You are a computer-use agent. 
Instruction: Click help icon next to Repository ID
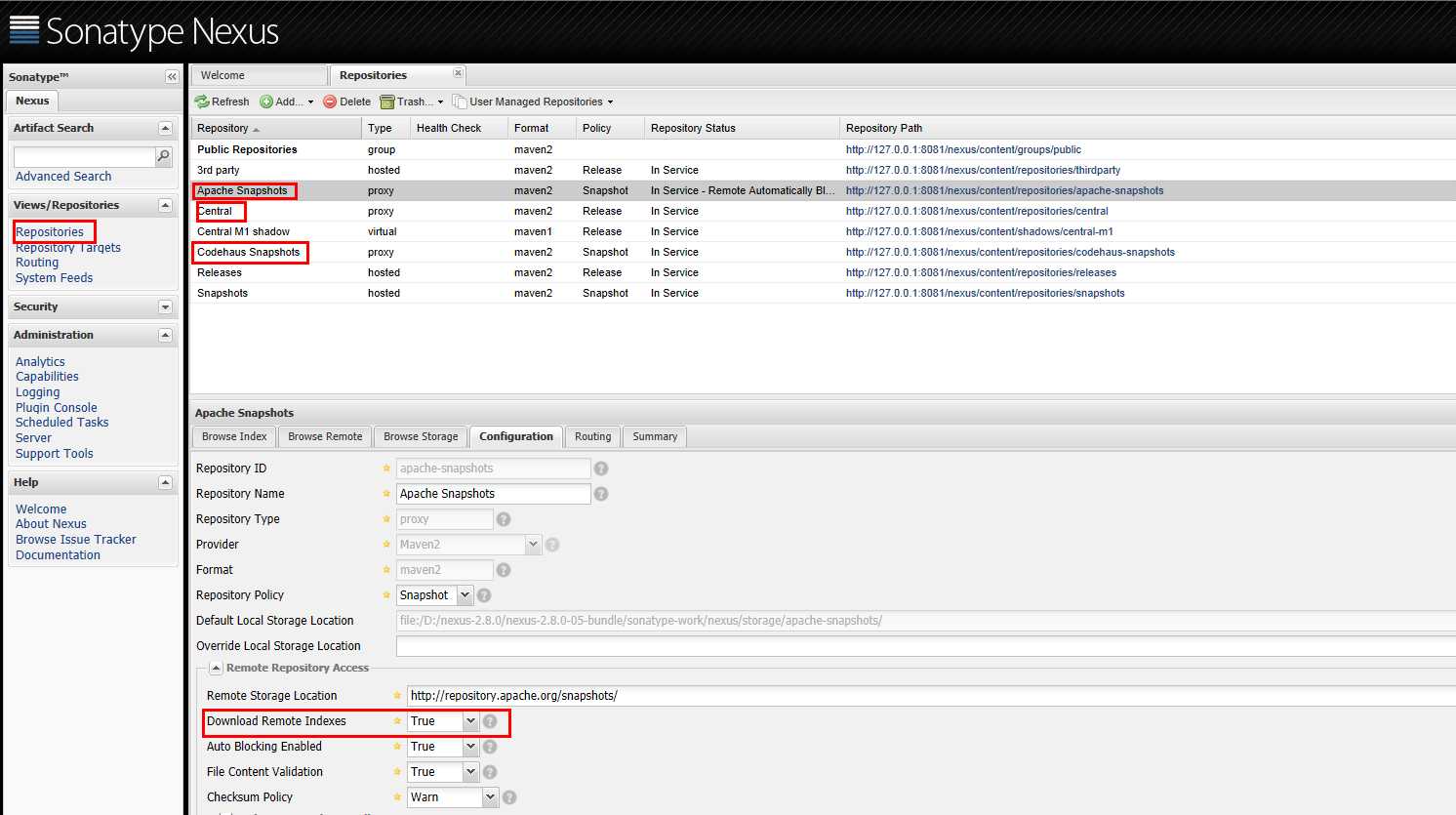[601, 469]
